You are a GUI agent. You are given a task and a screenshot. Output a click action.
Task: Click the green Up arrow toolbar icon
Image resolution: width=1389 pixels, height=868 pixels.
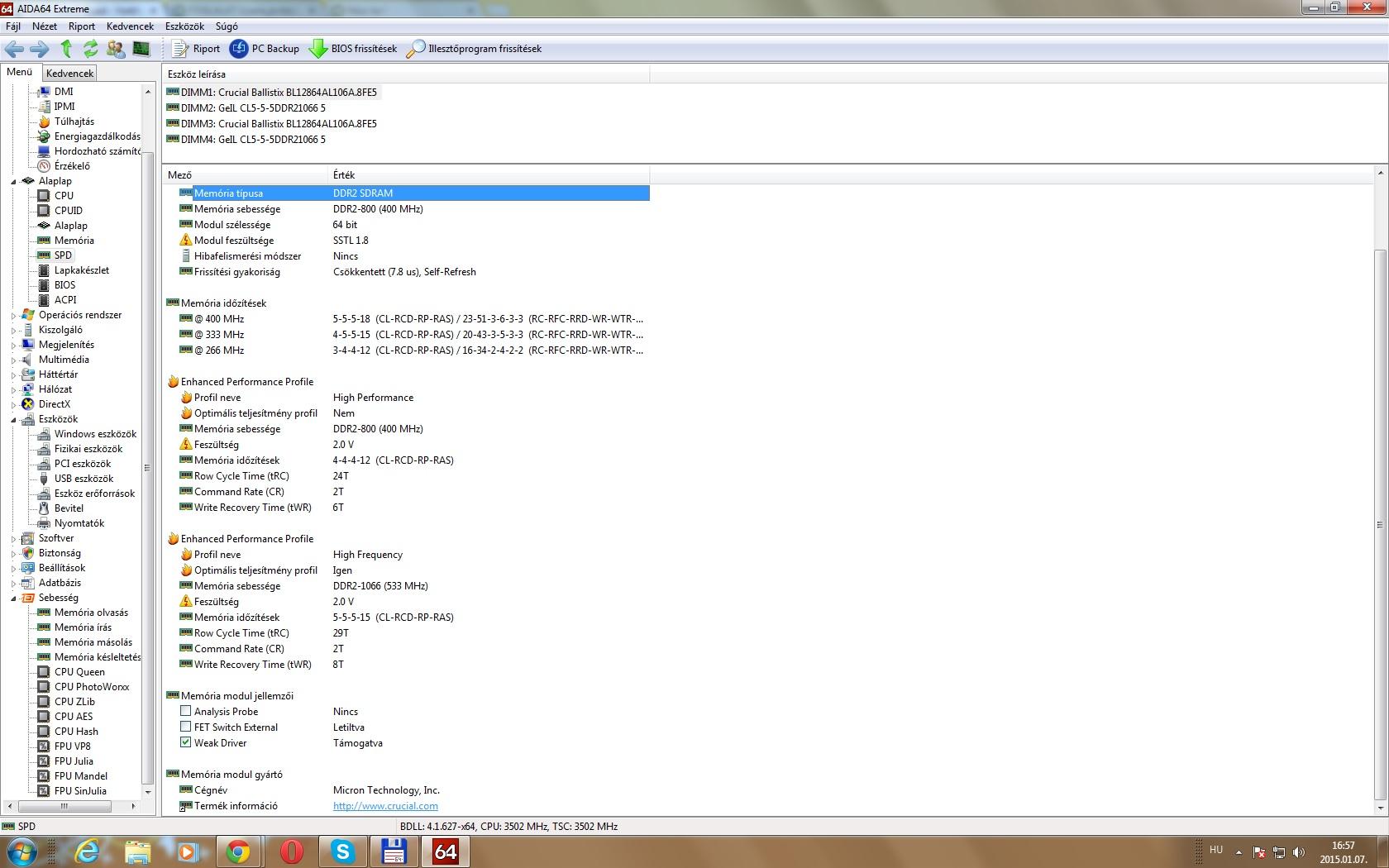[x=66, y=49]
